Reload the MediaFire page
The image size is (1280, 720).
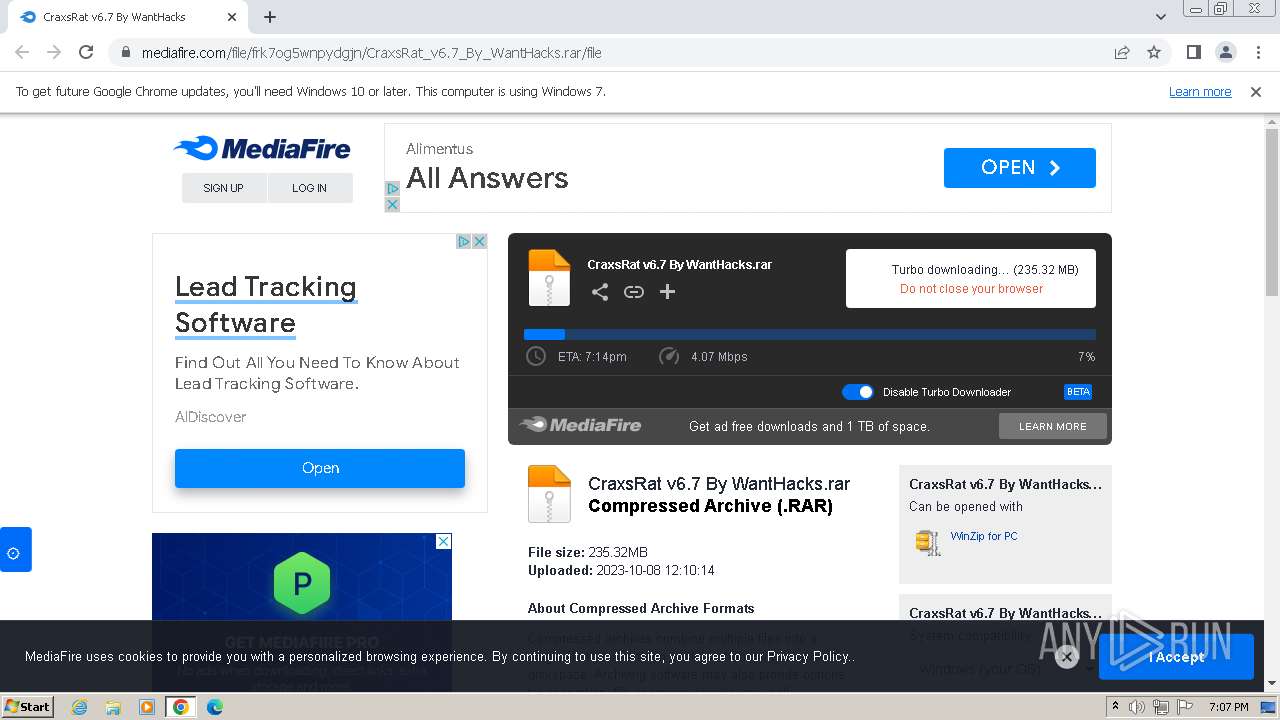click(86, 52)
